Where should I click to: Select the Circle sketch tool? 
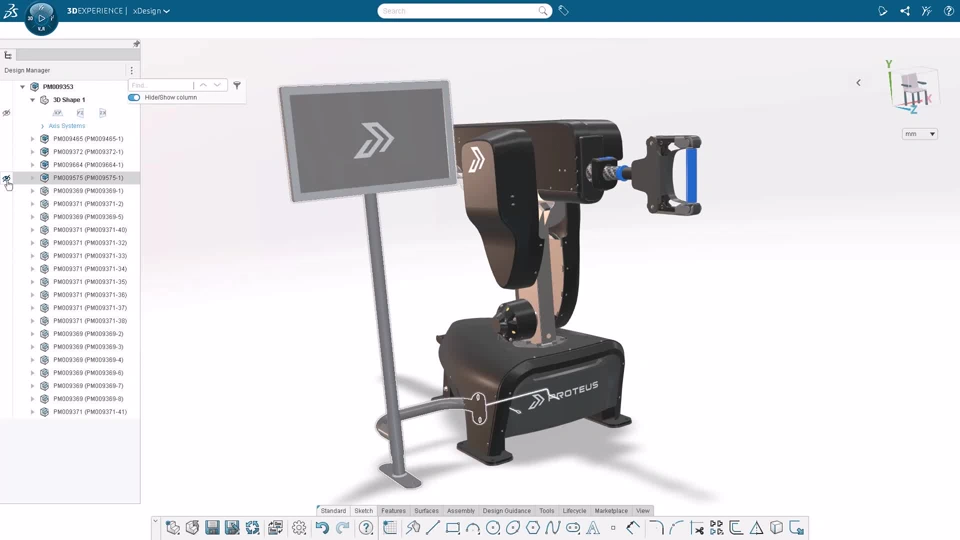493,528
